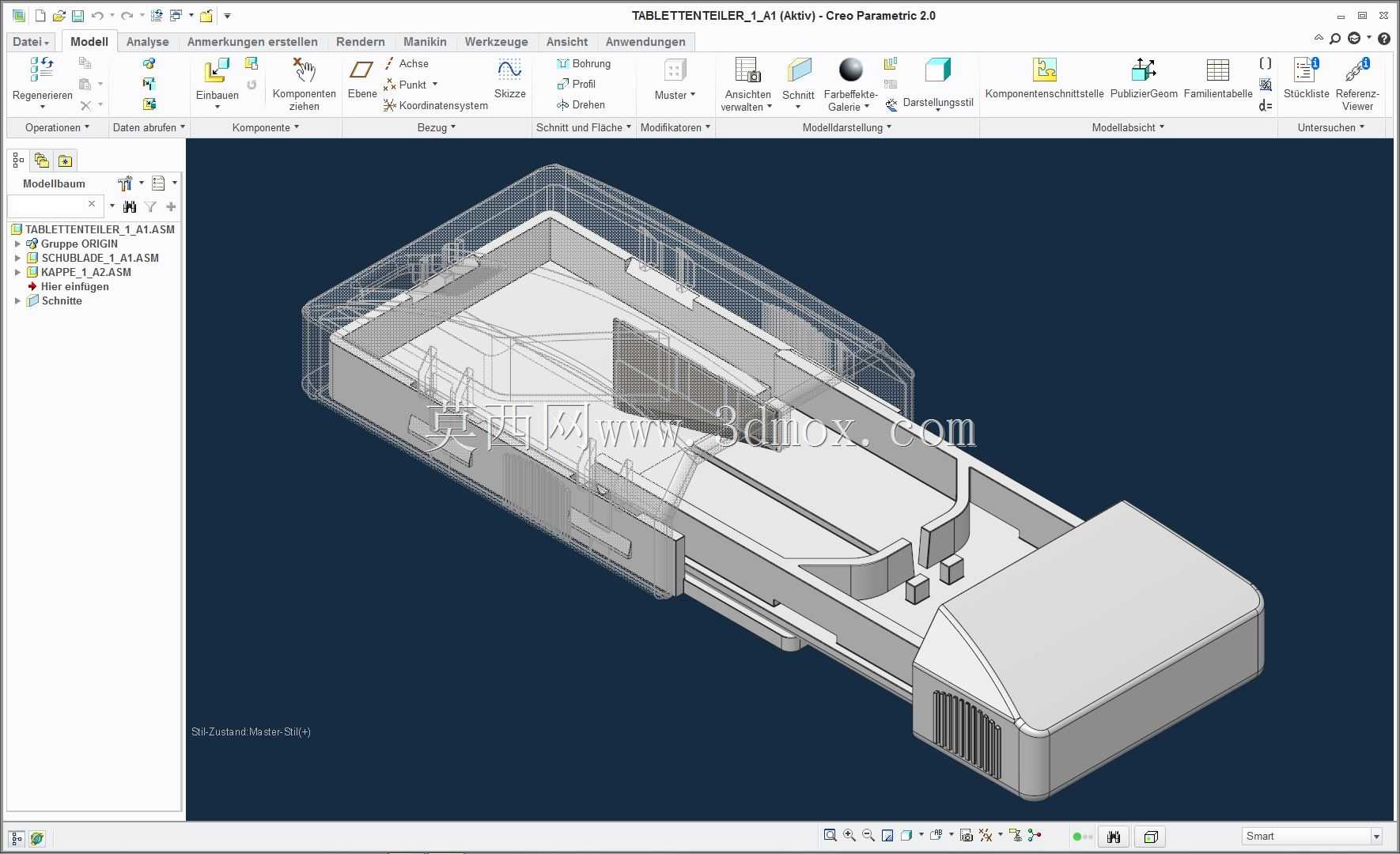Click the Regenerieren icon
Viewport: 1400px width, 854px height.
pyautogui.click(x=42, y=70)
